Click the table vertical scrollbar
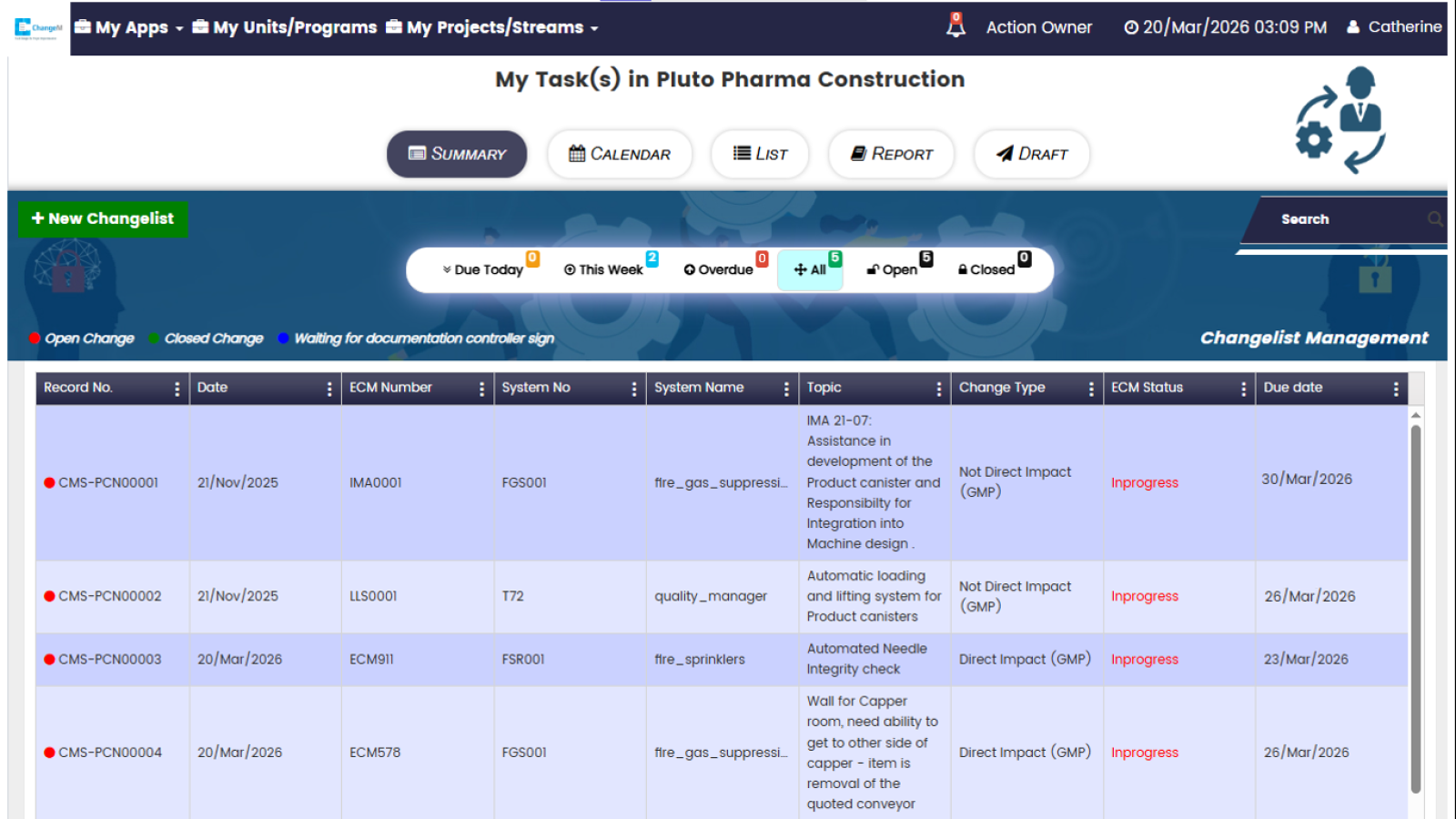This screenshot has width=1456, height=819. click(1416, 608)
